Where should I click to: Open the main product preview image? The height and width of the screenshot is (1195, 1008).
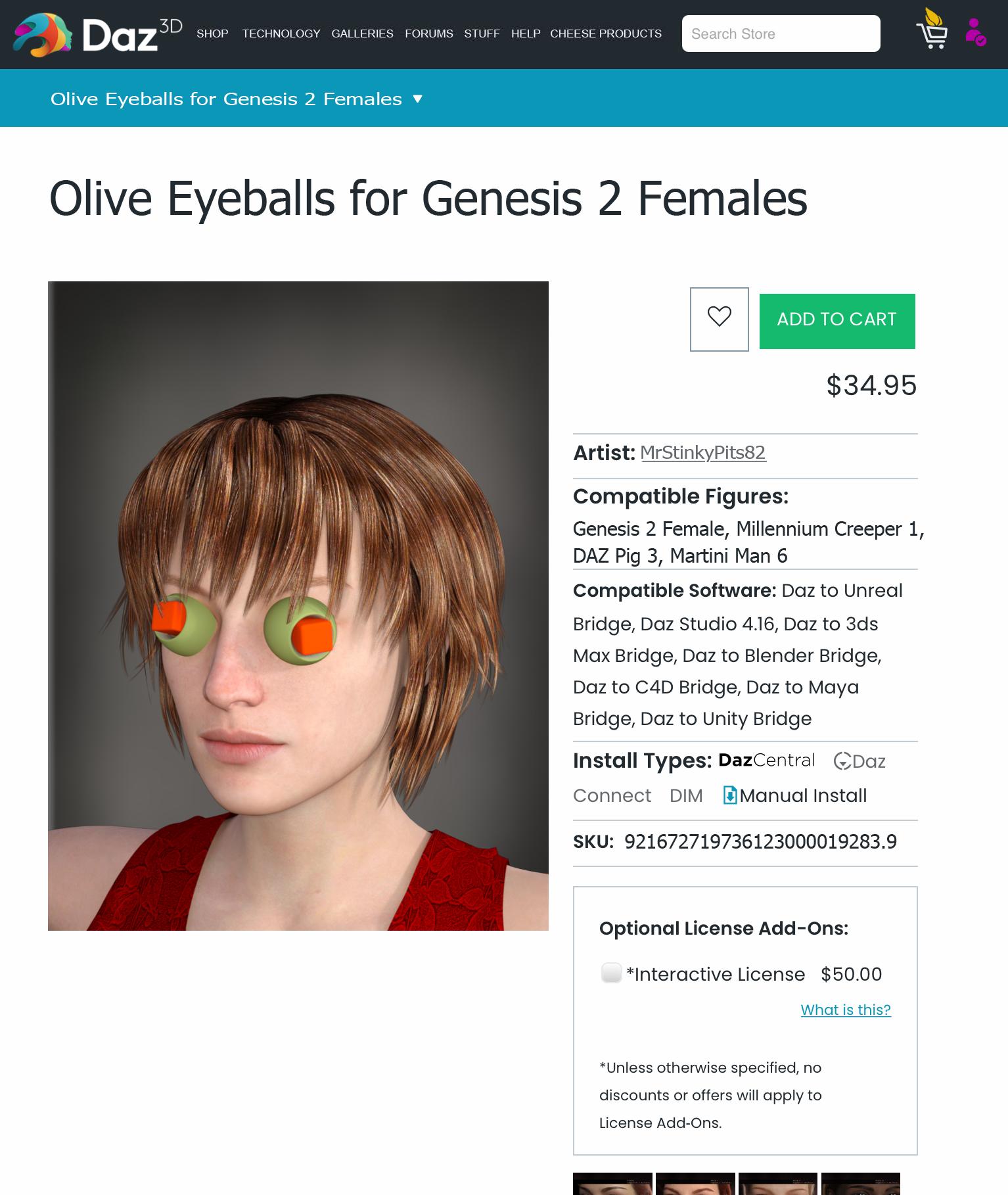click(298, 605)
